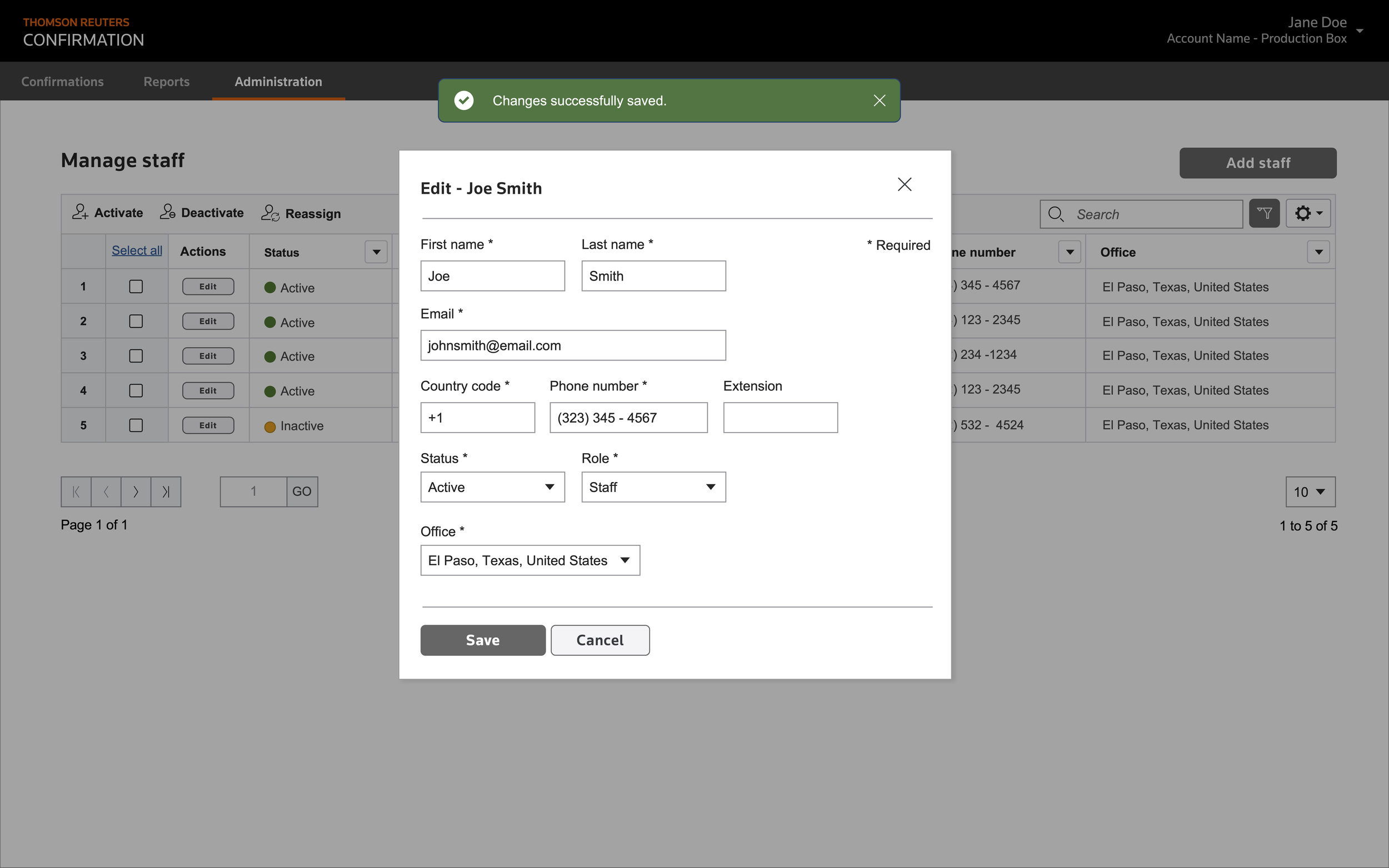The image size is (1389, 868).
Task: Click the Deactivate user icon
Action: coord(168,212)
